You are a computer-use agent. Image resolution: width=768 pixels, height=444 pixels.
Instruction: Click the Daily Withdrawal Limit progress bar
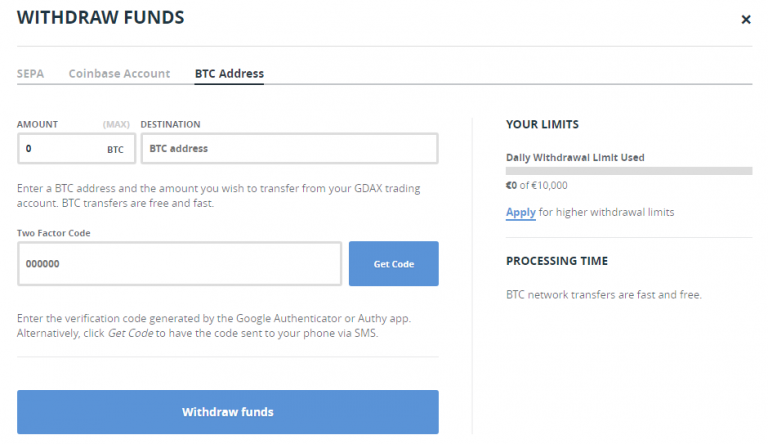628,171
